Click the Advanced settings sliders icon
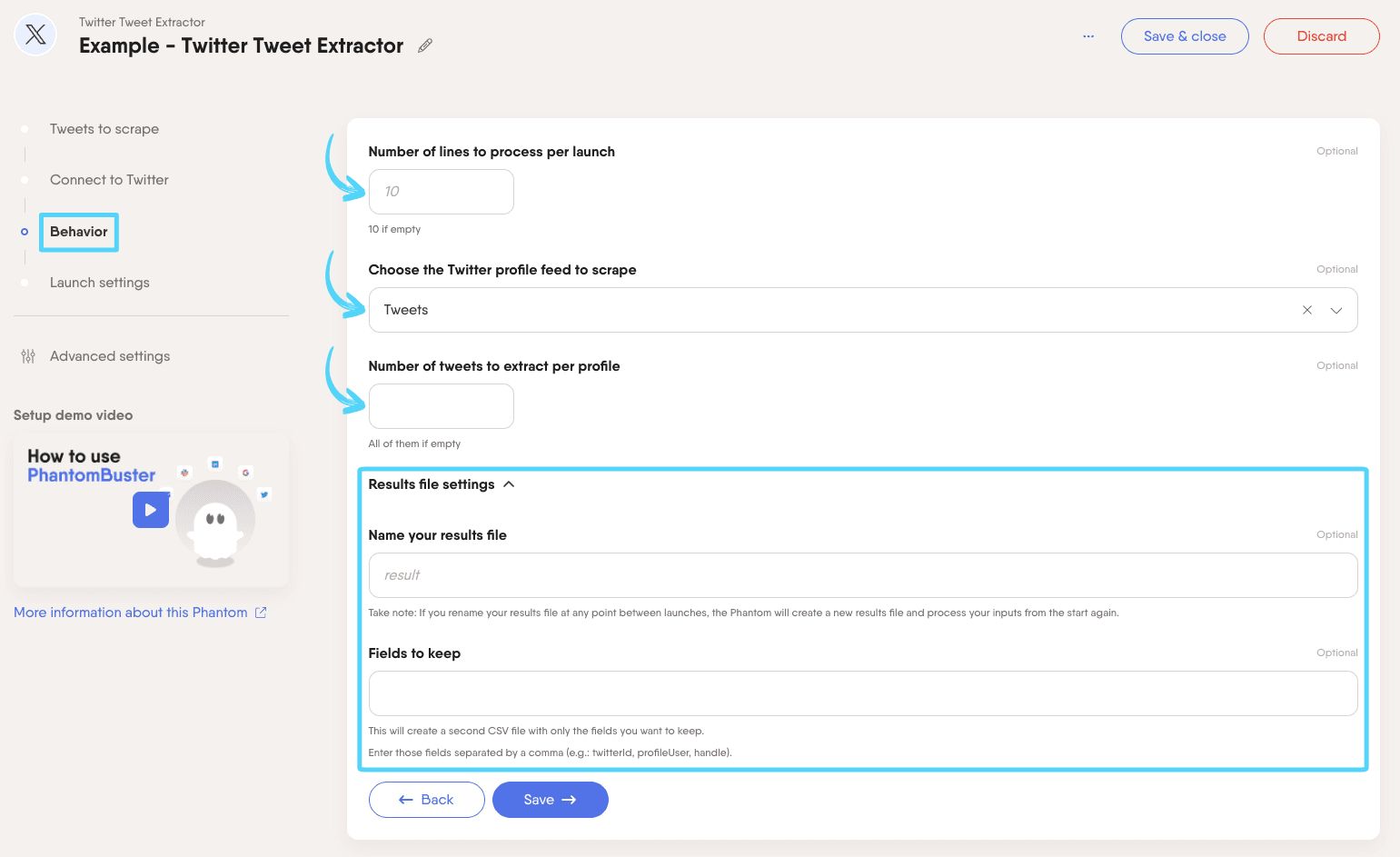 pyautogui.click(x=28, y=356)
